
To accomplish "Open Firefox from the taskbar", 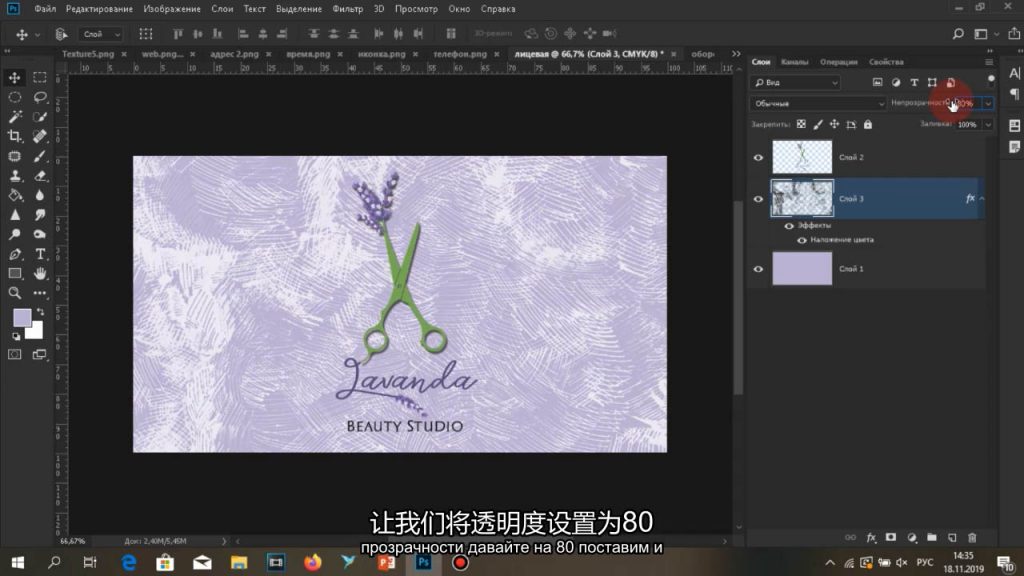I will 313,562.
